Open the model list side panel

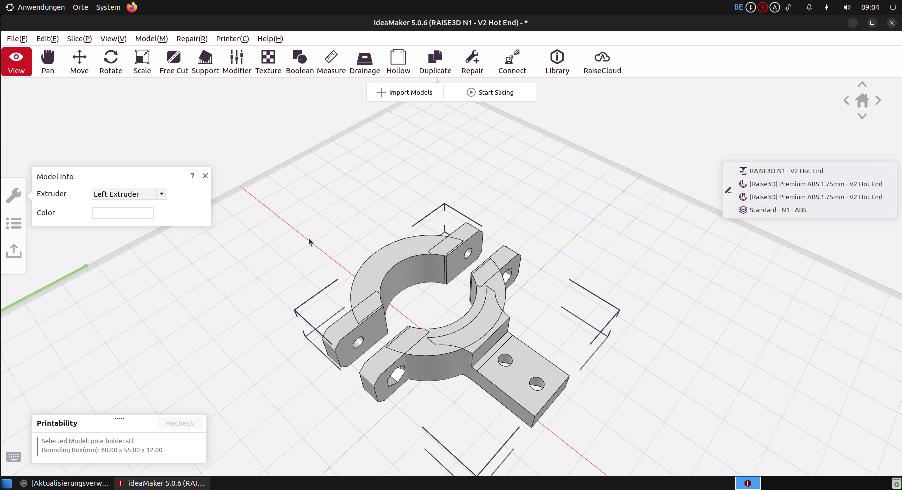(13, 223)
